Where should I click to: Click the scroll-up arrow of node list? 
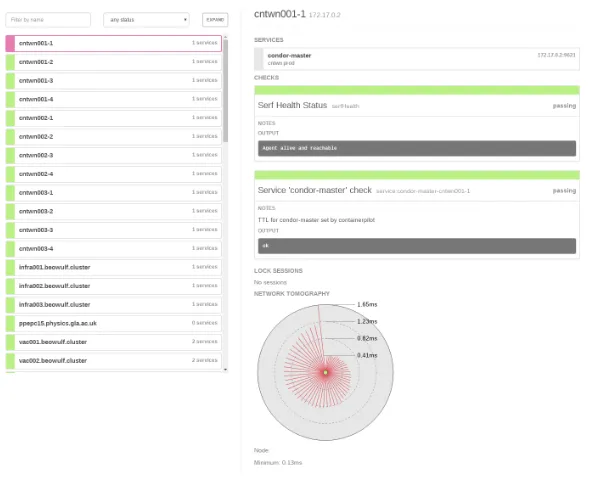(x=226, y=37)
